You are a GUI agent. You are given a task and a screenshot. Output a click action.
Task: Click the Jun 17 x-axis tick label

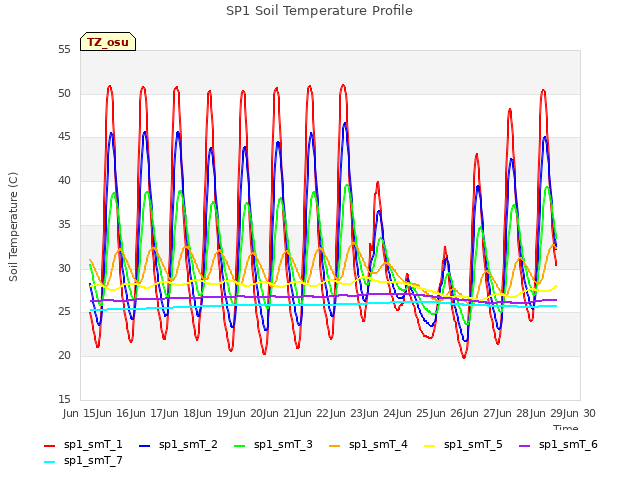147,413
